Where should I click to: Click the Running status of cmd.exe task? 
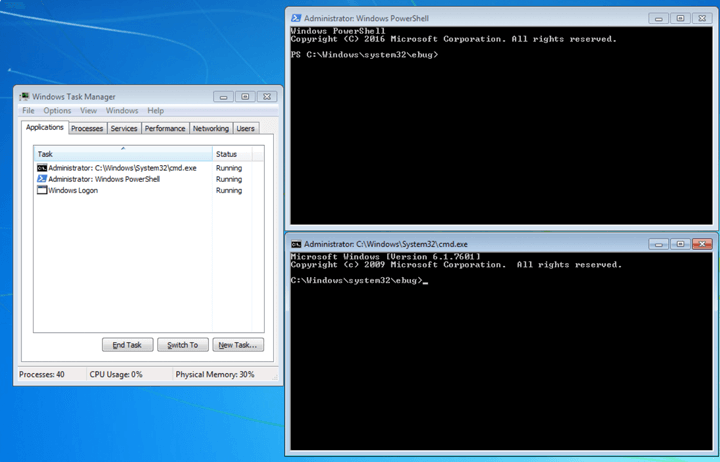pyautogui.click(x=229, y=168)
